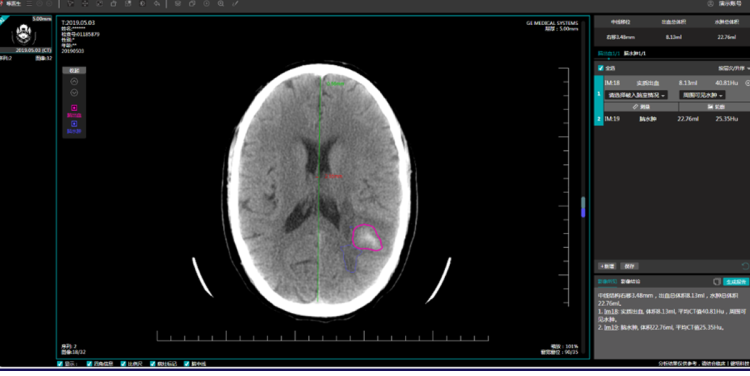Open the ventricle rupture status dropdown
750x376 pixels.
(x=636, y=95)
